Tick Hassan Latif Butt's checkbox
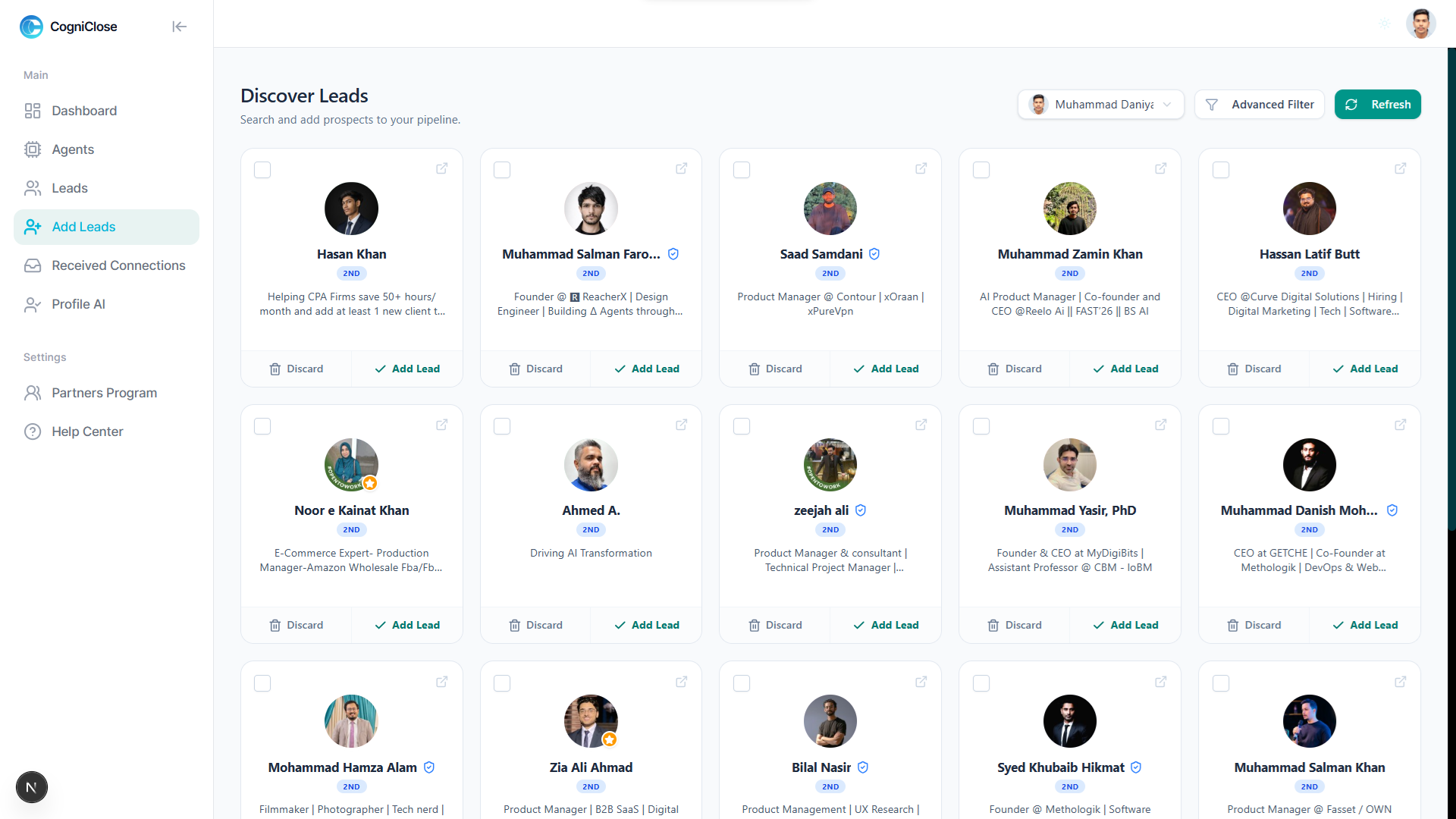The height and width of the screenshot is (819, 1456). coord(1221,170)
